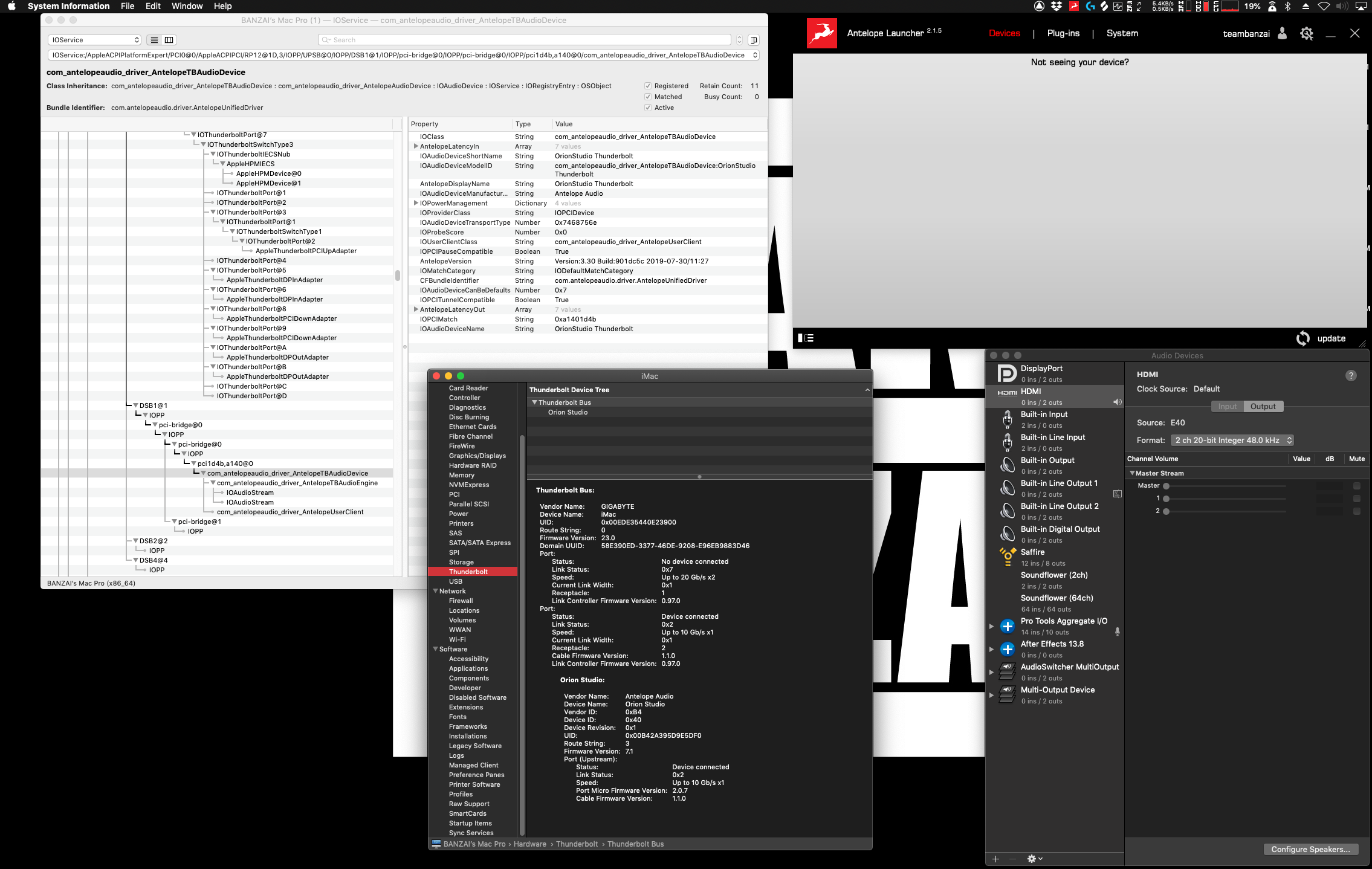Switch to Plug-ins tab in Antelope Launcher
This screenshot has width=1372, height=869.
(x=1063, y=33)
